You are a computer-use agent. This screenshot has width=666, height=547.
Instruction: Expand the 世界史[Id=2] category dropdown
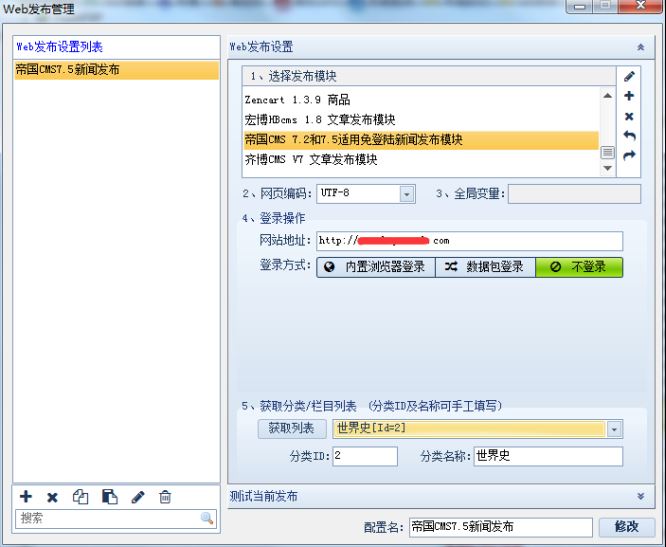click(x=614, y=429)
